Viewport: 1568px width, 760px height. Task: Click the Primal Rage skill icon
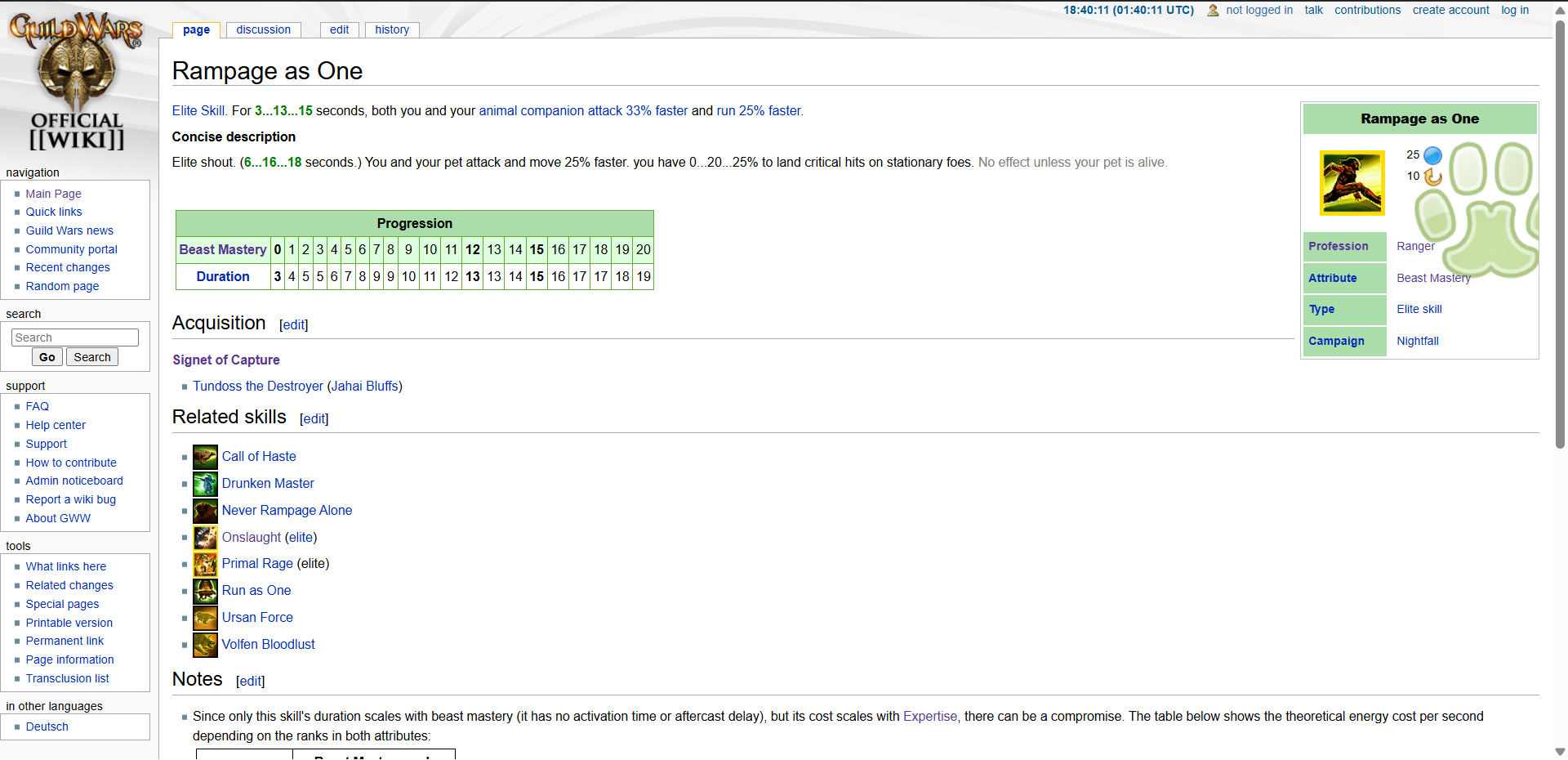(205, 564)
